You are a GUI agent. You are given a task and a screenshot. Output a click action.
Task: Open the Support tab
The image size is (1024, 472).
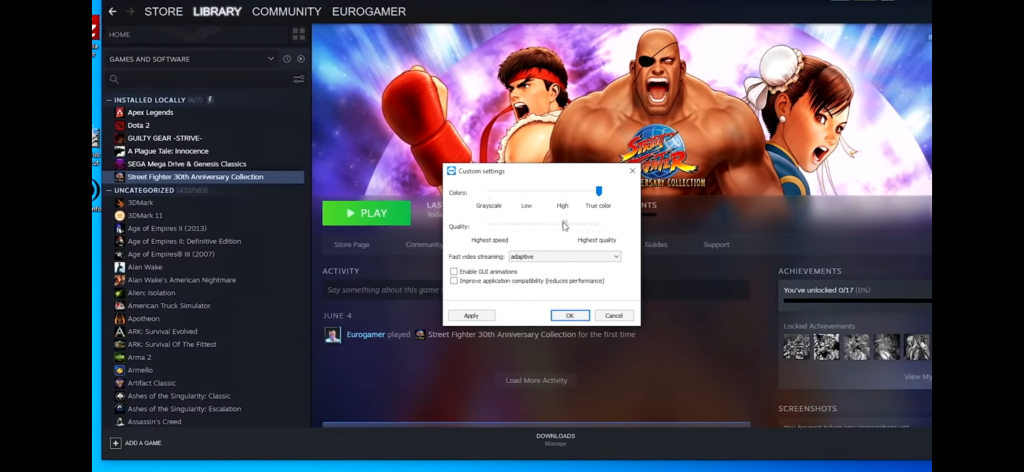(x=716, y=245)
